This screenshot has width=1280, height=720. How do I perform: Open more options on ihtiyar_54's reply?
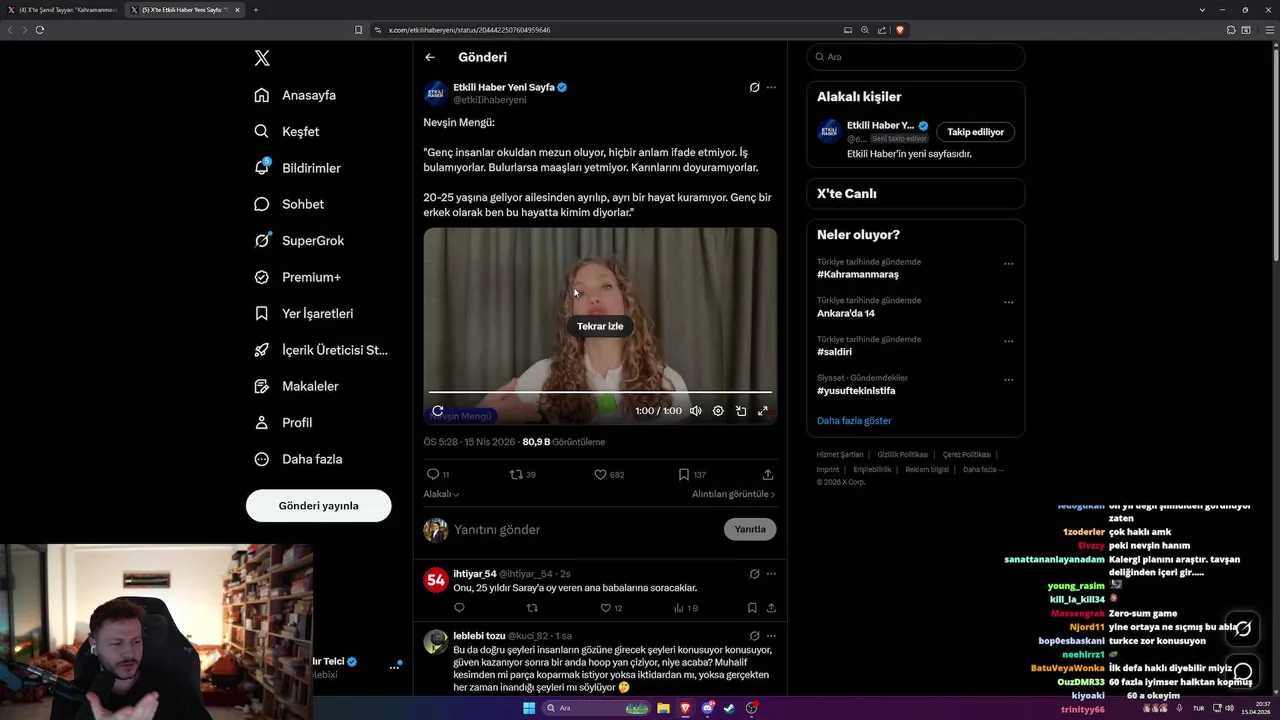(771, 574)
